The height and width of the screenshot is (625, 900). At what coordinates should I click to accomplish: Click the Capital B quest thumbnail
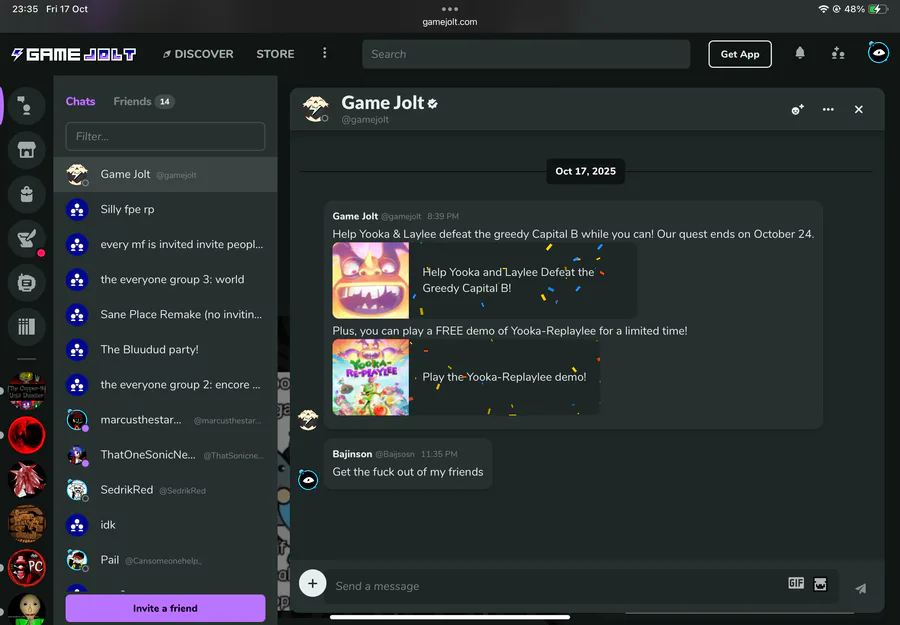pos(371,281)
